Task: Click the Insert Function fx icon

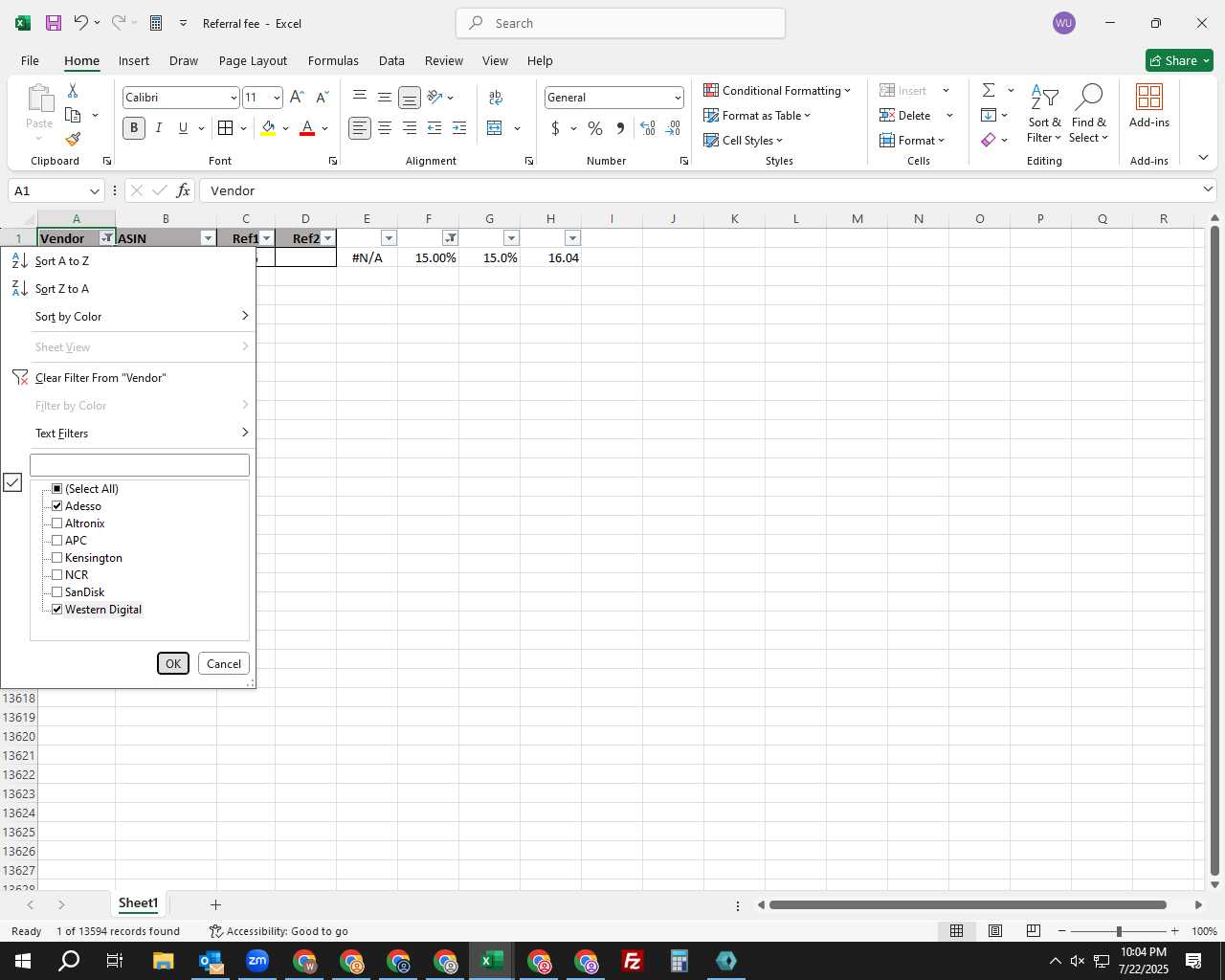Action: tap(183, 190)
